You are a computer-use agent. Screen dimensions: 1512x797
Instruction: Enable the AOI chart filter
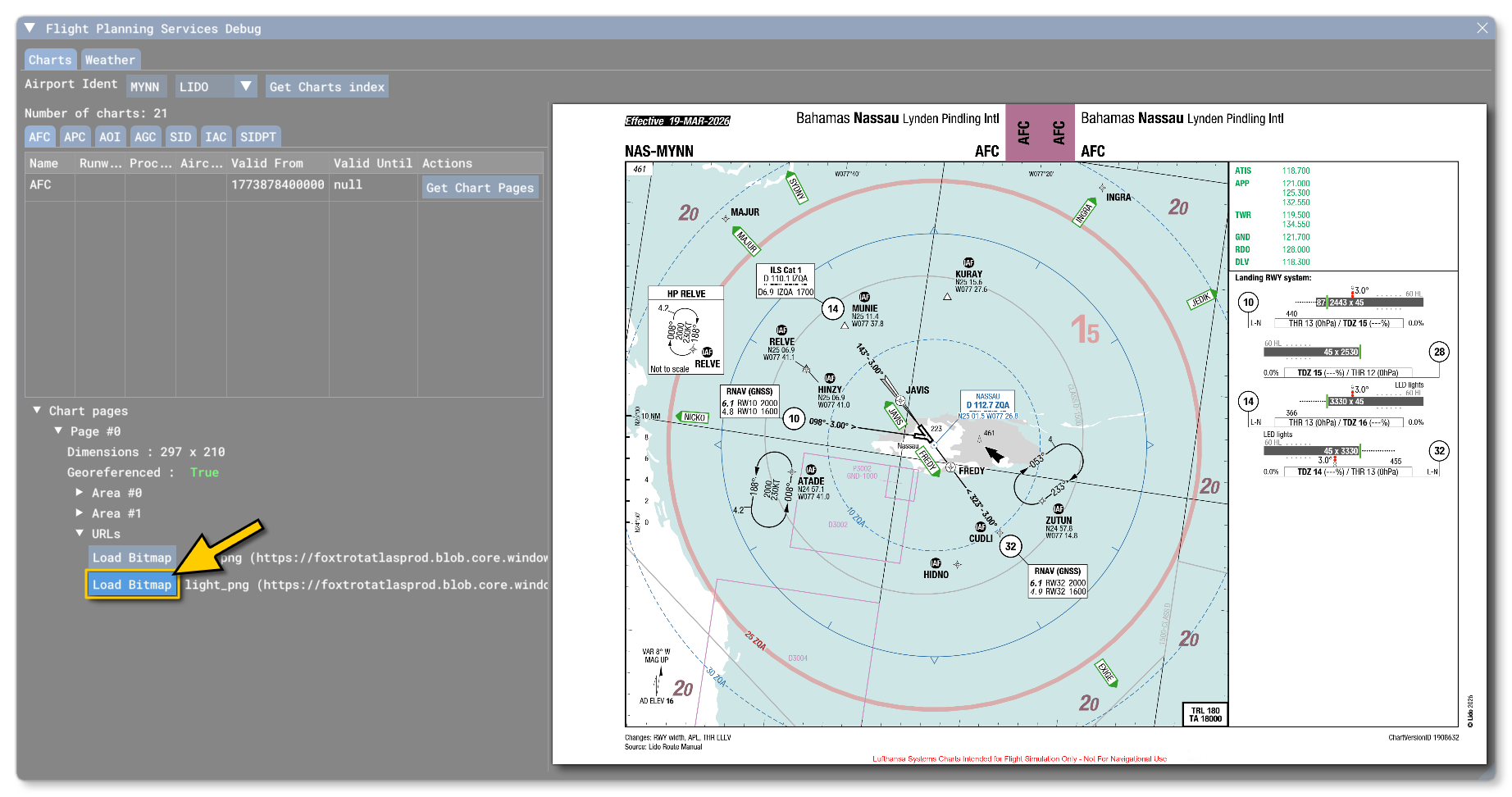[x=109, y=136]
